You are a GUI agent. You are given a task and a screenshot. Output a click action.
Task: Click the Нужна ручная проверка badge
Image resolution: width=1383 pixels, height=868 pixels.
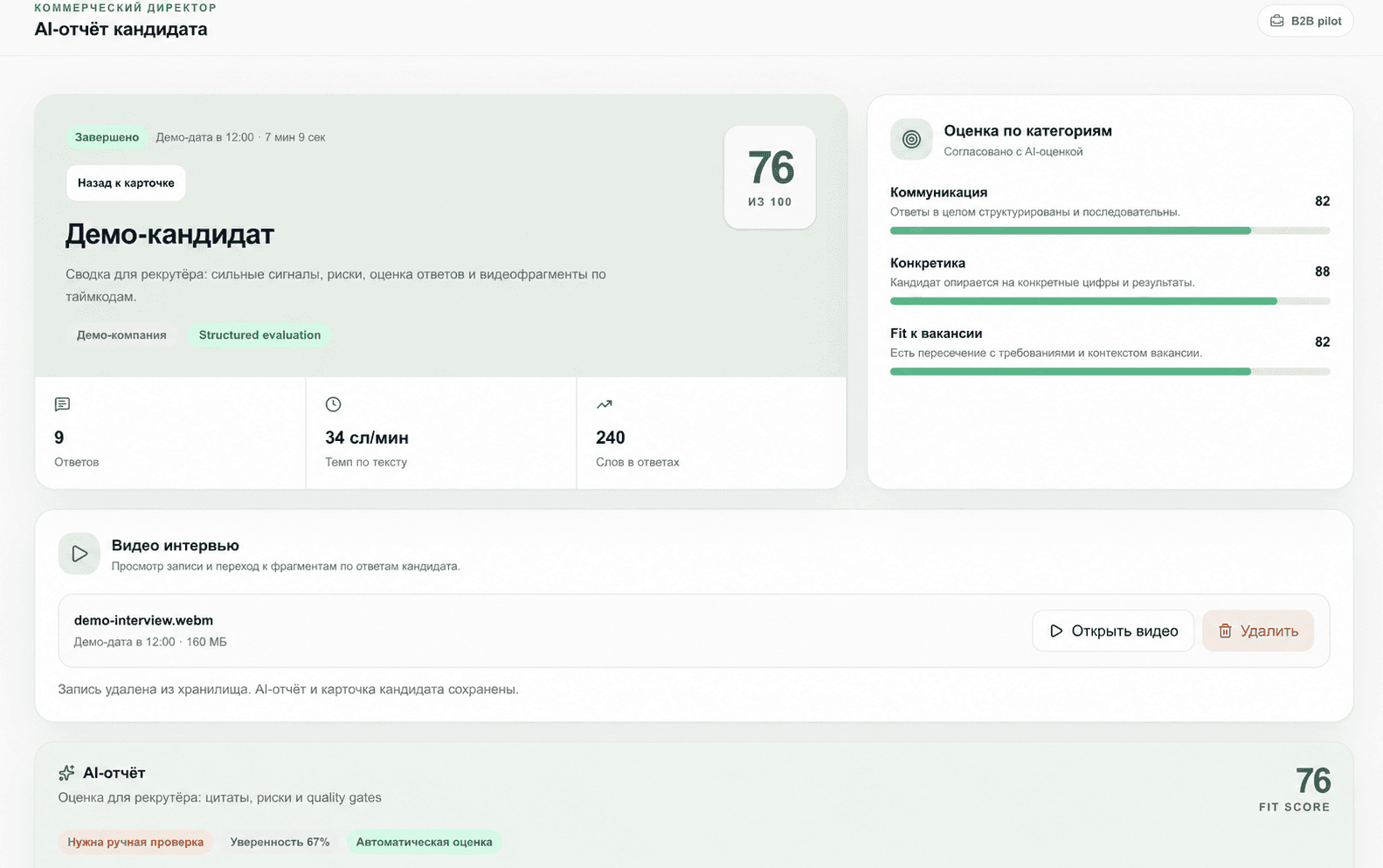click(x=135, y=842)
